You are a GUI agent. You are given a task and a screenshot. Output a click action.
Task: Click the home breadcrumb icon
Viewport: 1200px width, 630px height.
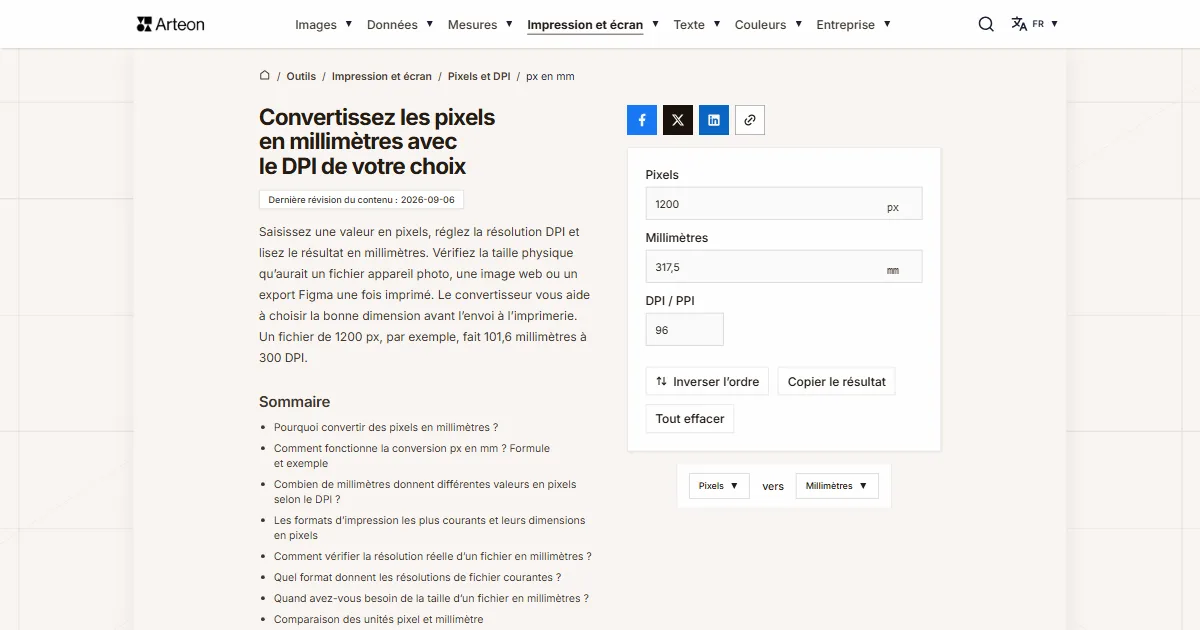[265, 75]
